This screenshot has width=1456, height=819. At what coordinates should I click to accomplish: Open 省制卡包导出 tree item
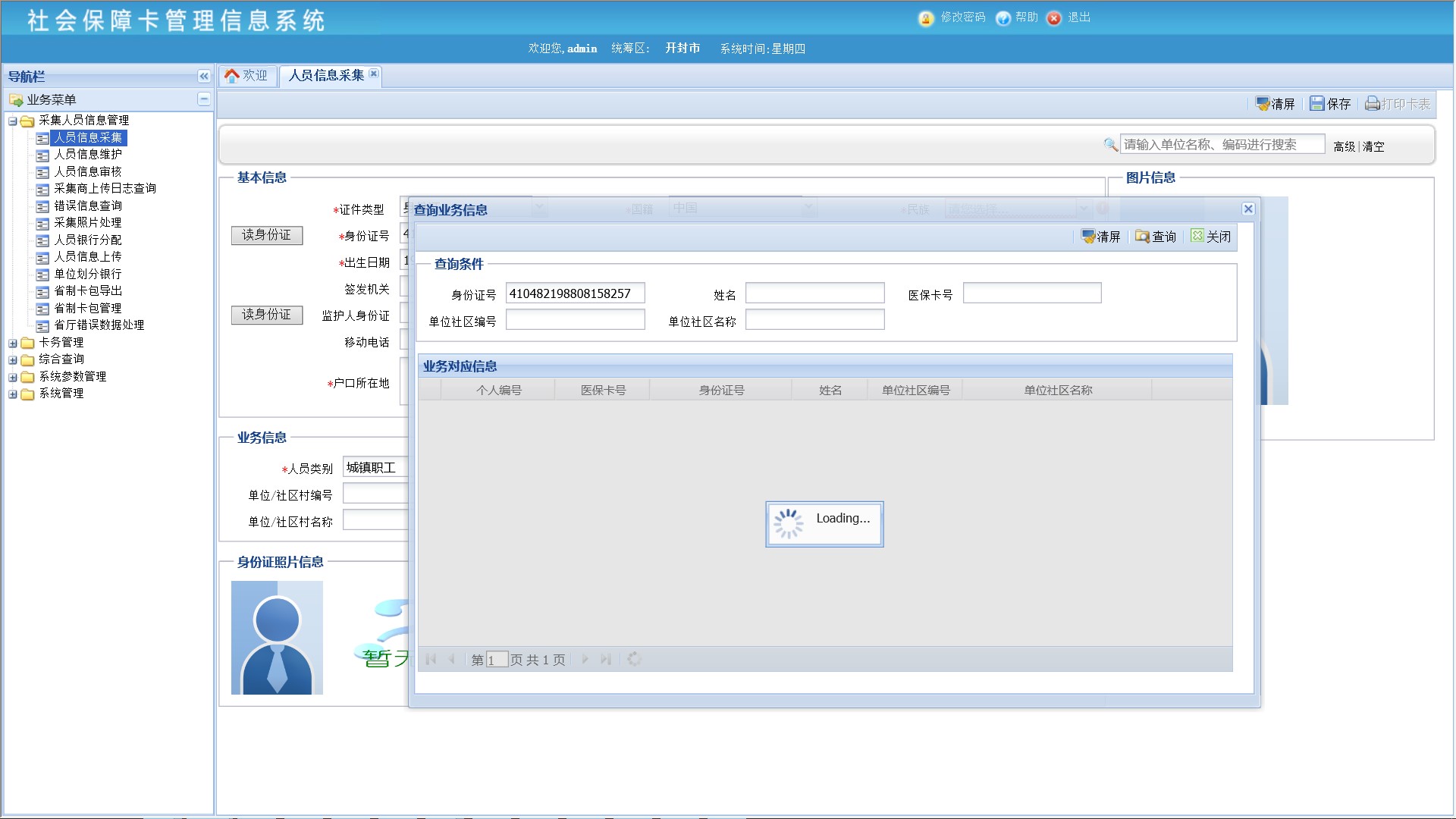coord(88,290)
